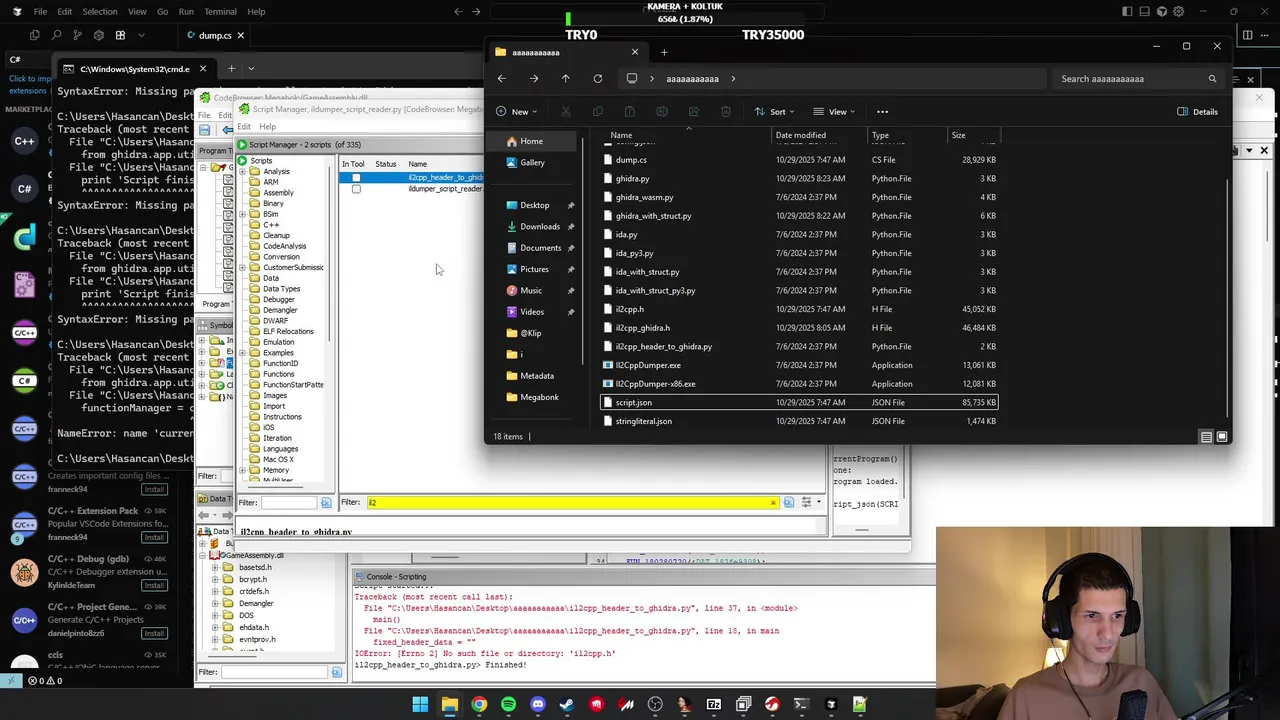Click clear icon in Script Manager filter
Image resolution: width=1280 pixels, height=720 pixels.
pyautogui.click(x=773, y=502)
